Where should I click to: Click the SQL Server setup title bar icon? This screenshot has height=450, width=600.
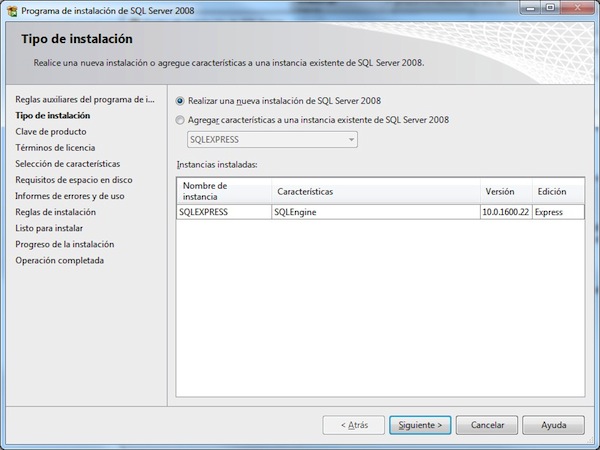pos(12,11)
